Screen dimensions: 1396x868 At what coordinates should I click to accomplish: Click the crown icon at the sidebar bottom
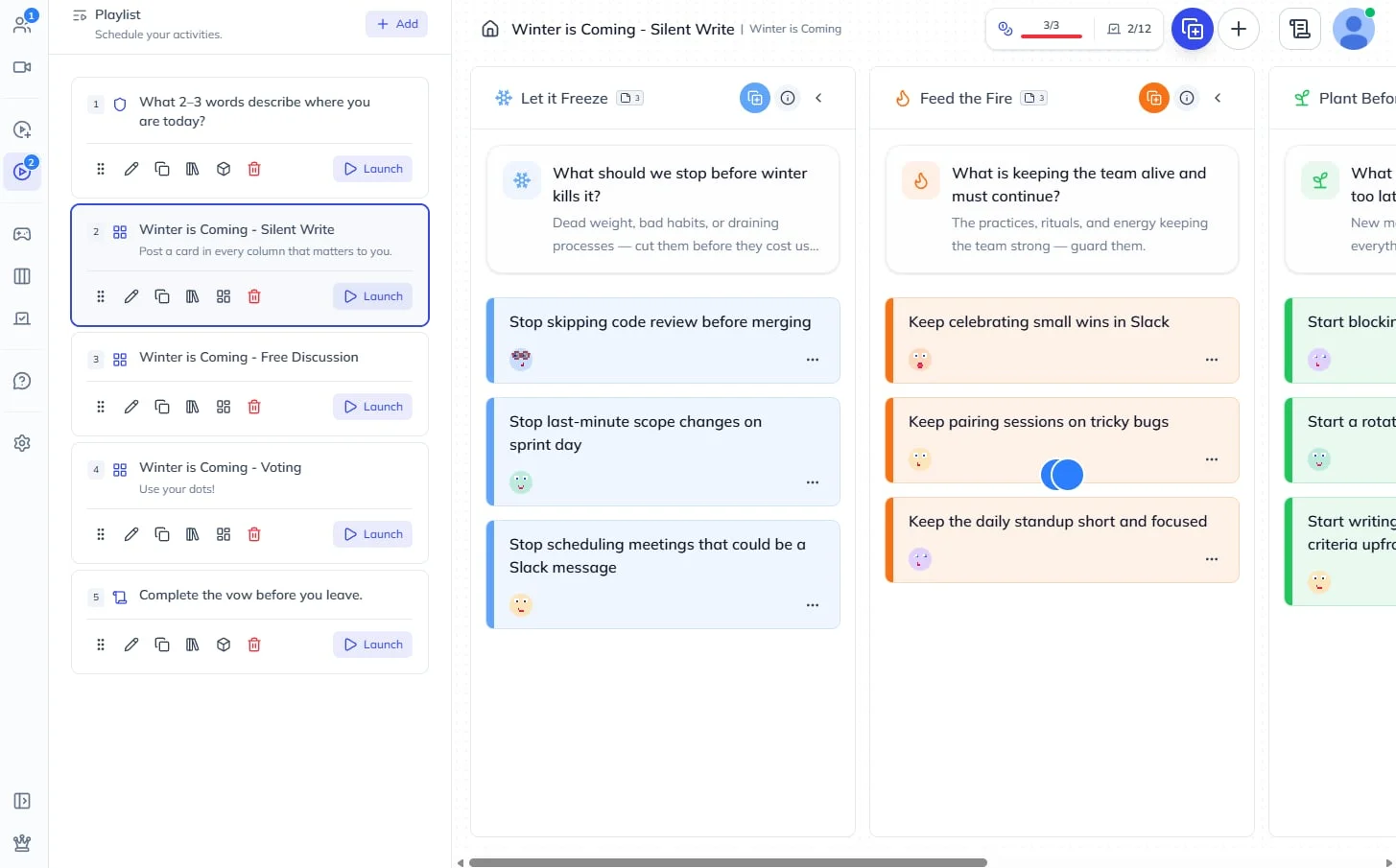(22, 844)
